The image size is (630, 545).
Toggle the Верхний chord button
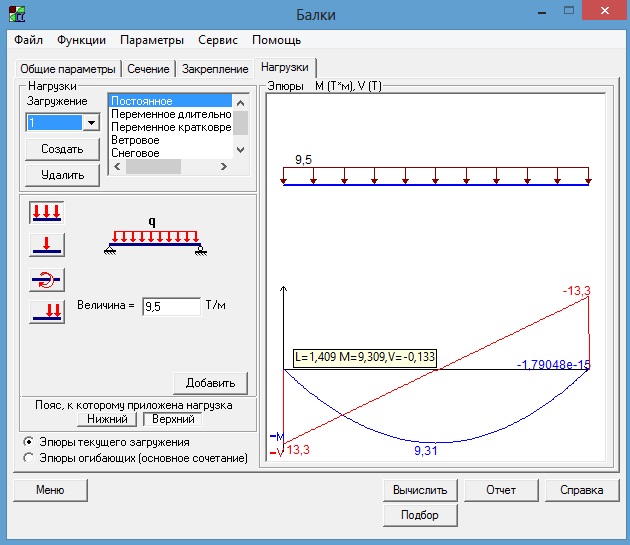pos(173,419)
